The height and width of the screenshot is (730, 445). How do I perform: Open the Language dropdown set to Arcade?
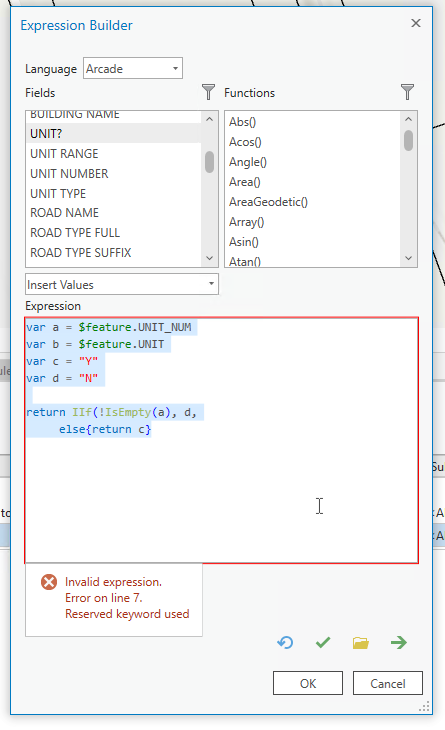(133, 68)
